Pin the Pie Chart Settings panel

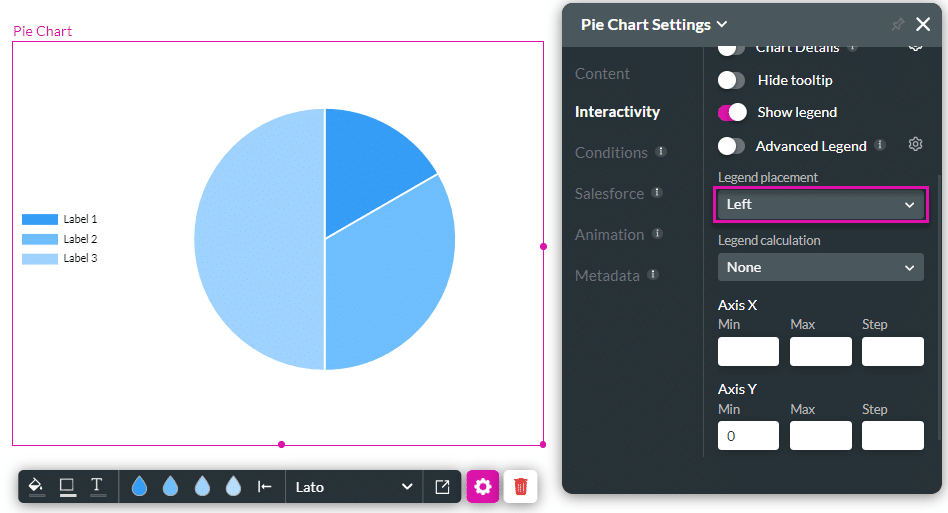coord(897,25)
